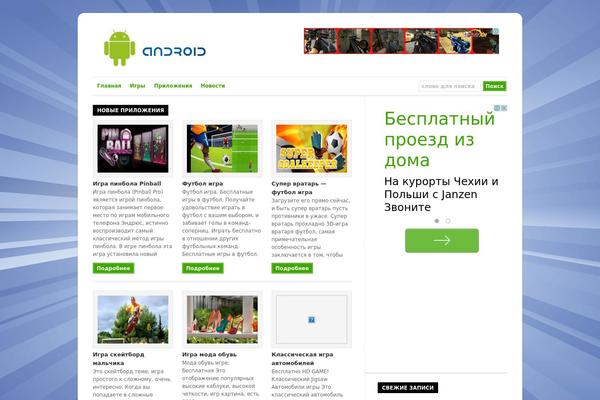This screenshot has height=400, width=600.
Task: Click Подробнее under the Pinball game
Action: [113, 268]
